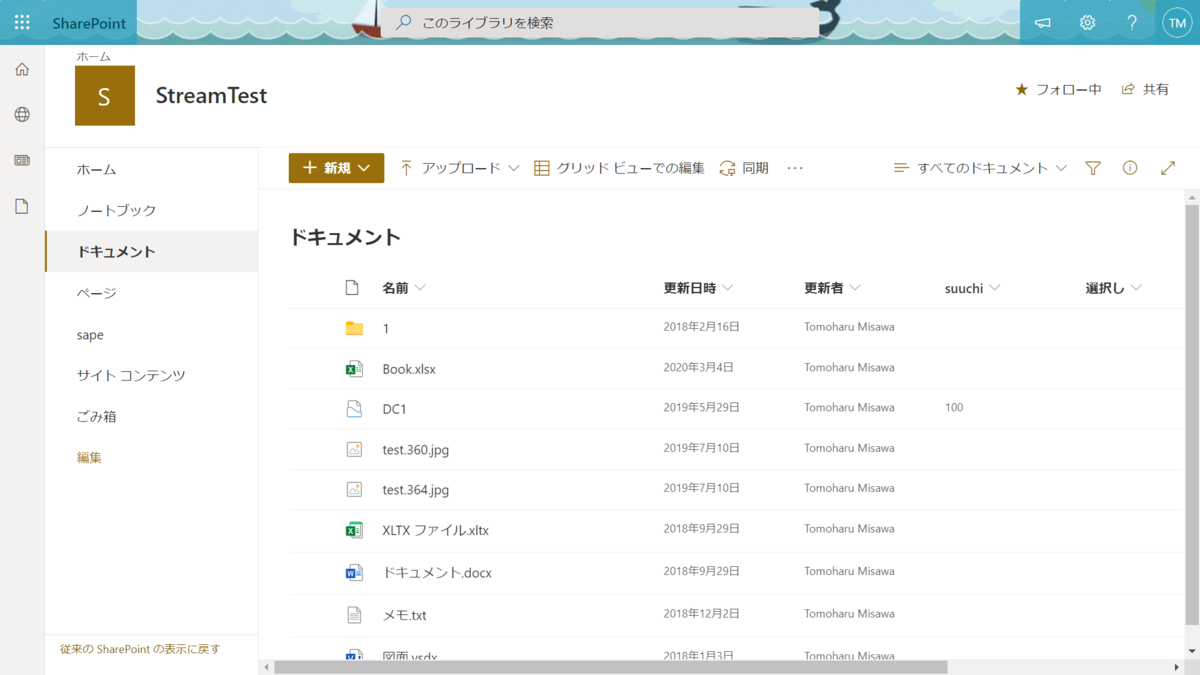Click the document set icon beside DC1
The height and width of the screenshot is (675, 1200).
click(354, 409)
